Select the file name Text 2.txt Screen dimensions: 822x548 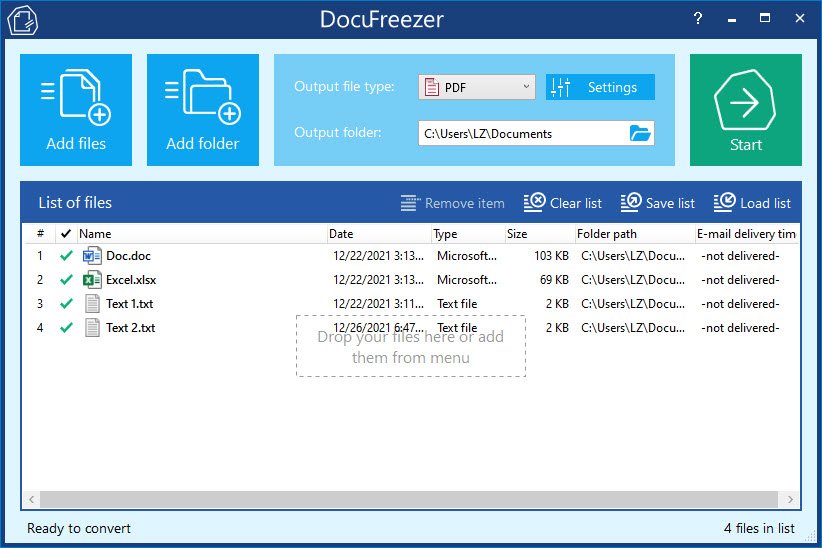131,328
